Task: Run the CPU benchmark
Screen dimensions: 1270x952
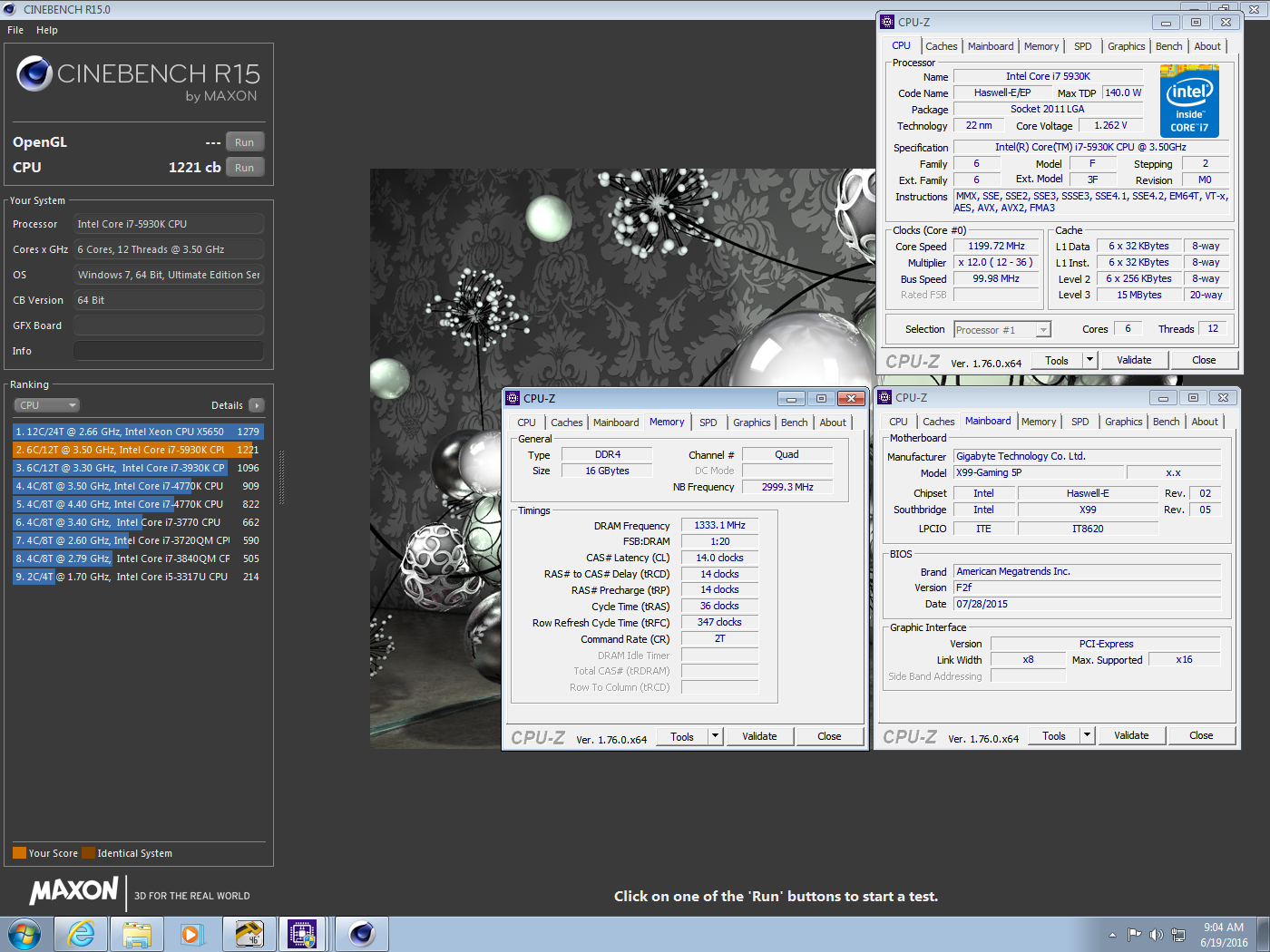Action: coord(245,168)
